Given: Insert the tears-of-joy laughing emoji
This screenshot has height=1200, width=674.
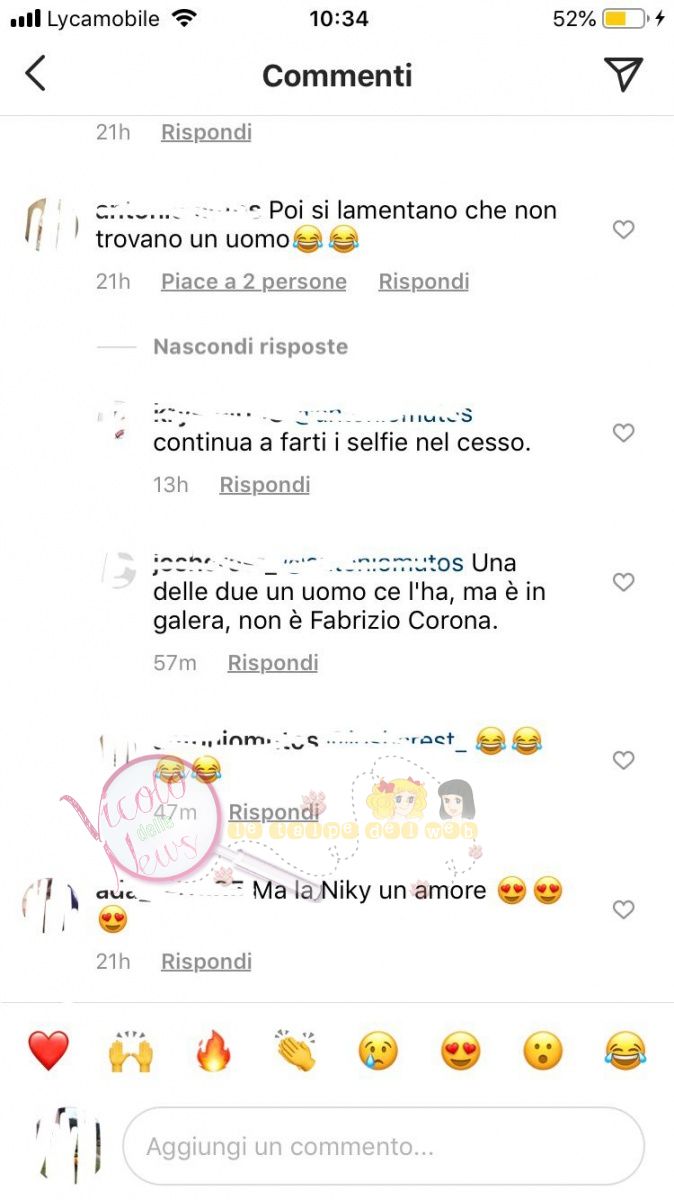Looking at the screenshot, I should (x=626, y=1051).
